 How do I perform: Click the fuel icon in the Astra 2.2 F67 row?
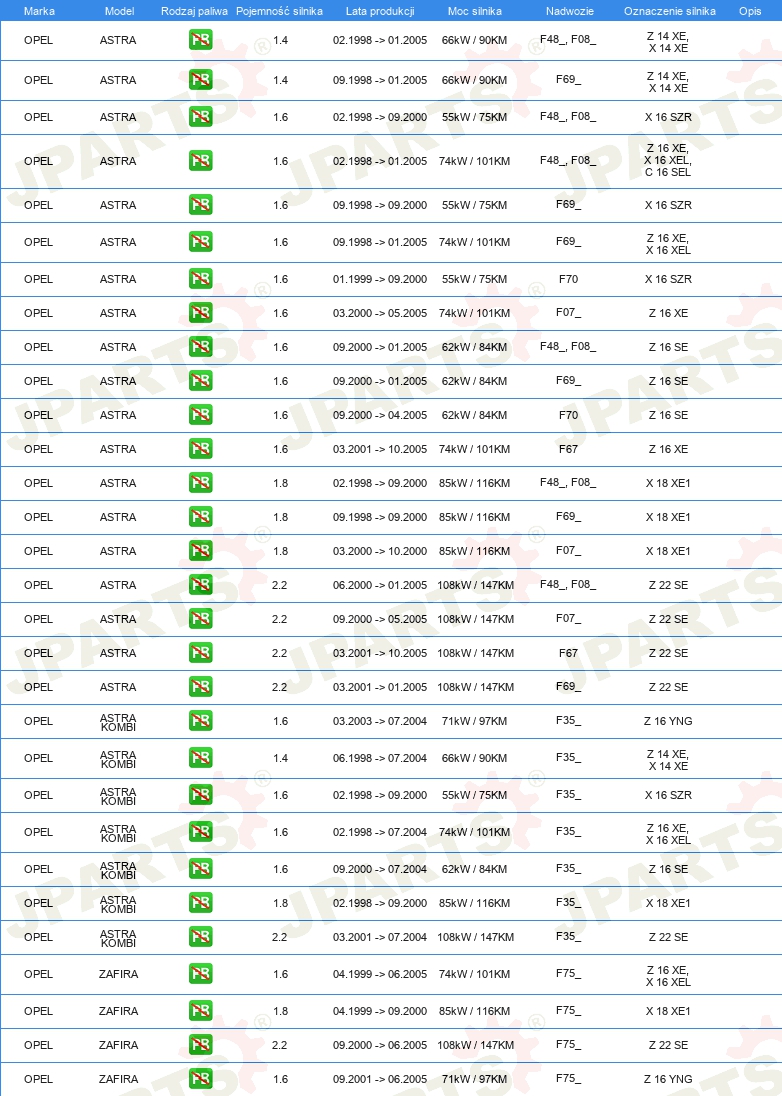click(x=201, y=653)
